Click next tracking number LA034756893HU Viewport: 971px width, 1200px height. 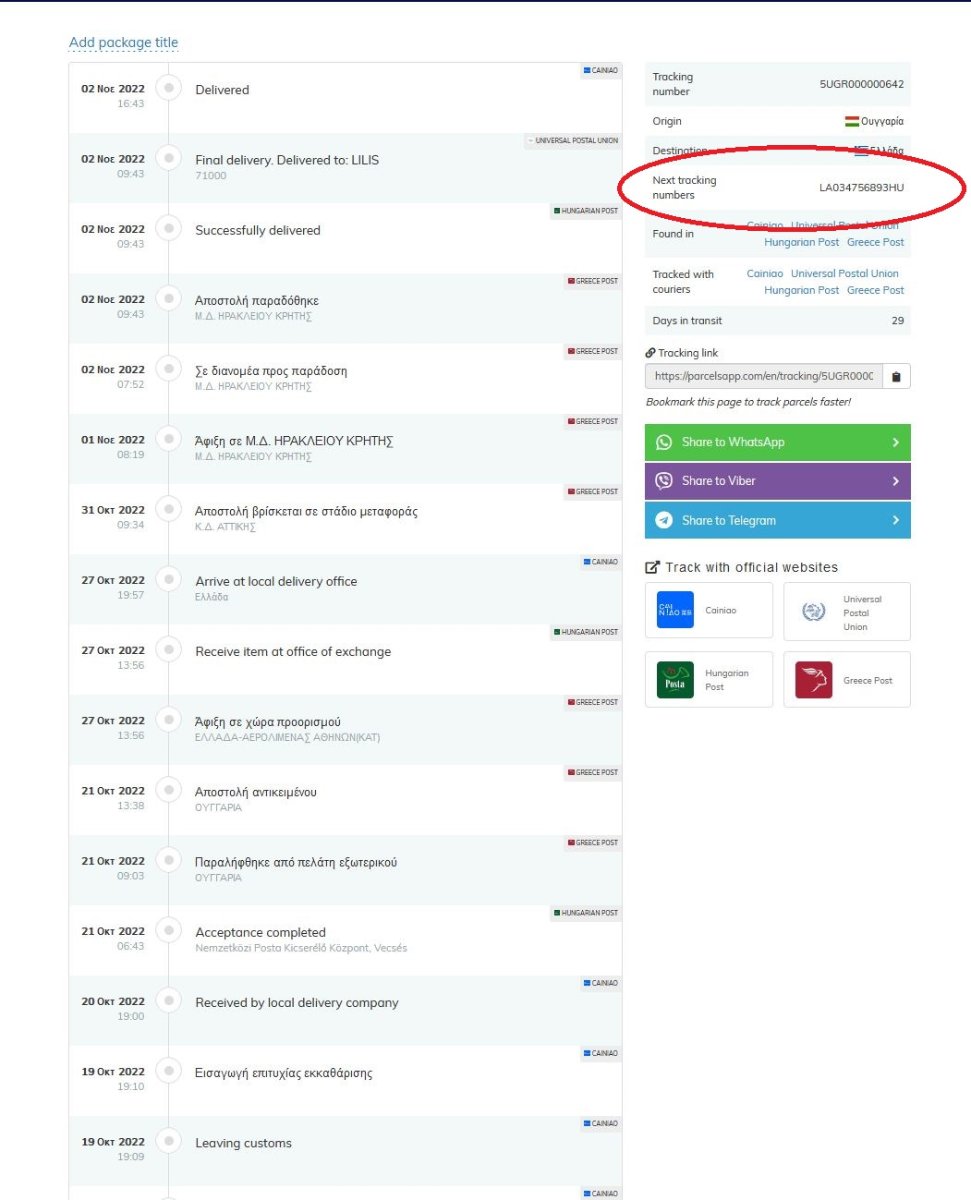point(861,187)
